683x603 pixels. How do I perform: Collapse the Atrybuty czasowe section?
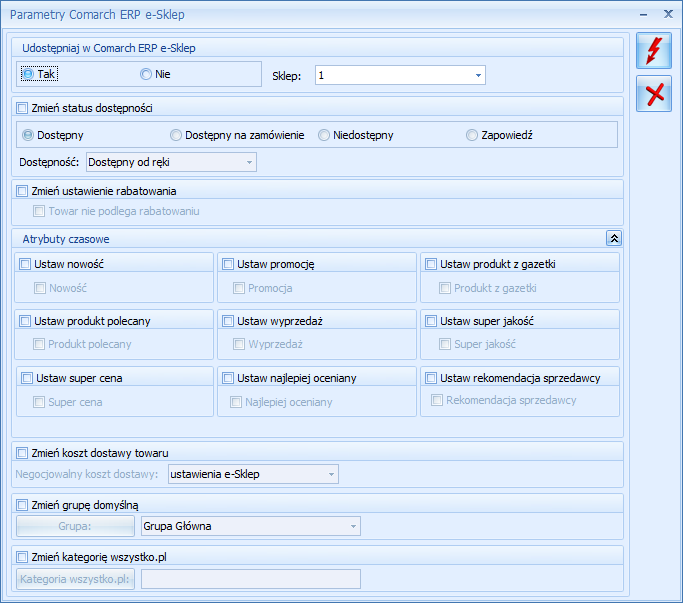[x=614, y=238]
